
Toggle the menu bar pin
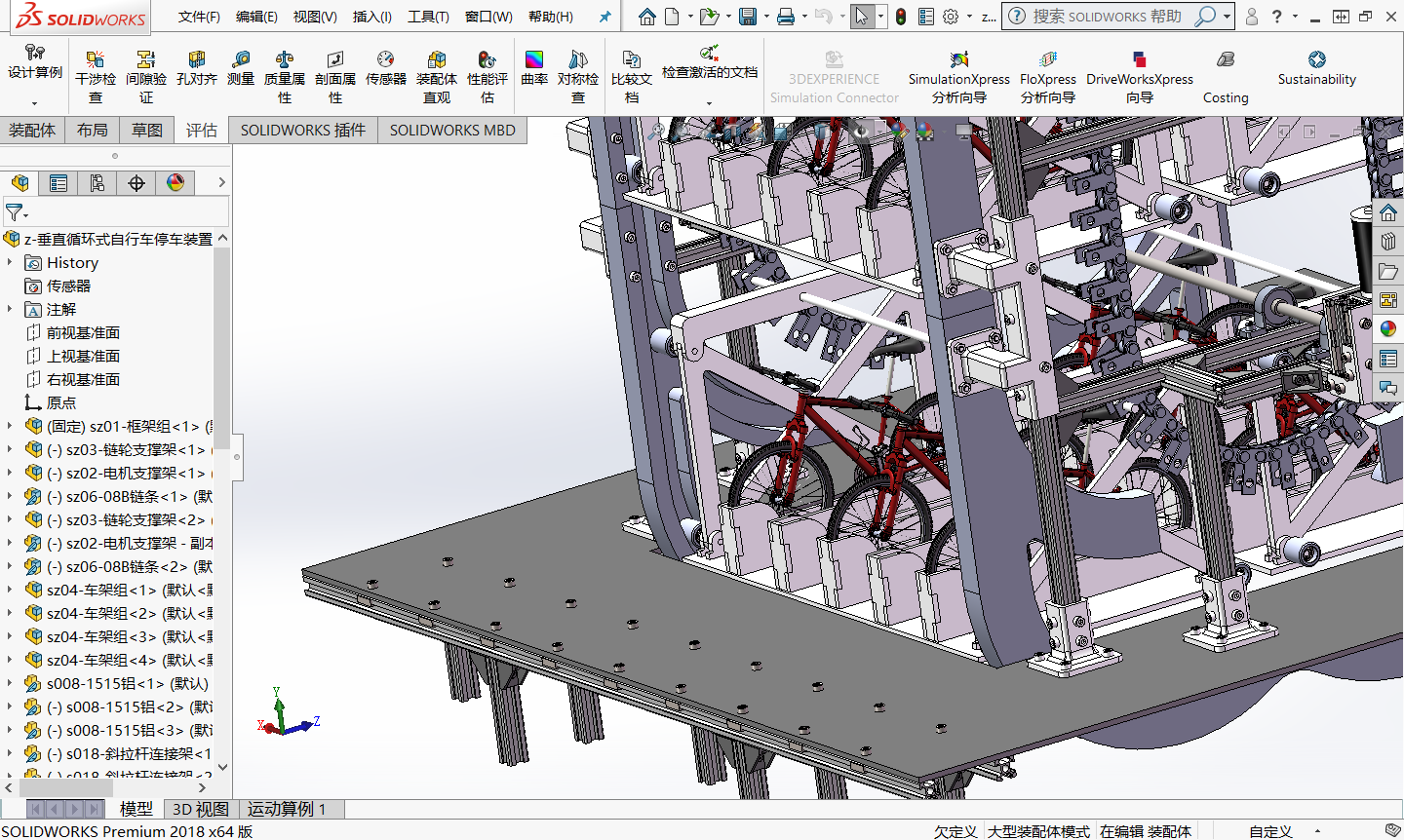pyautogui.click(x=605, y=17)
